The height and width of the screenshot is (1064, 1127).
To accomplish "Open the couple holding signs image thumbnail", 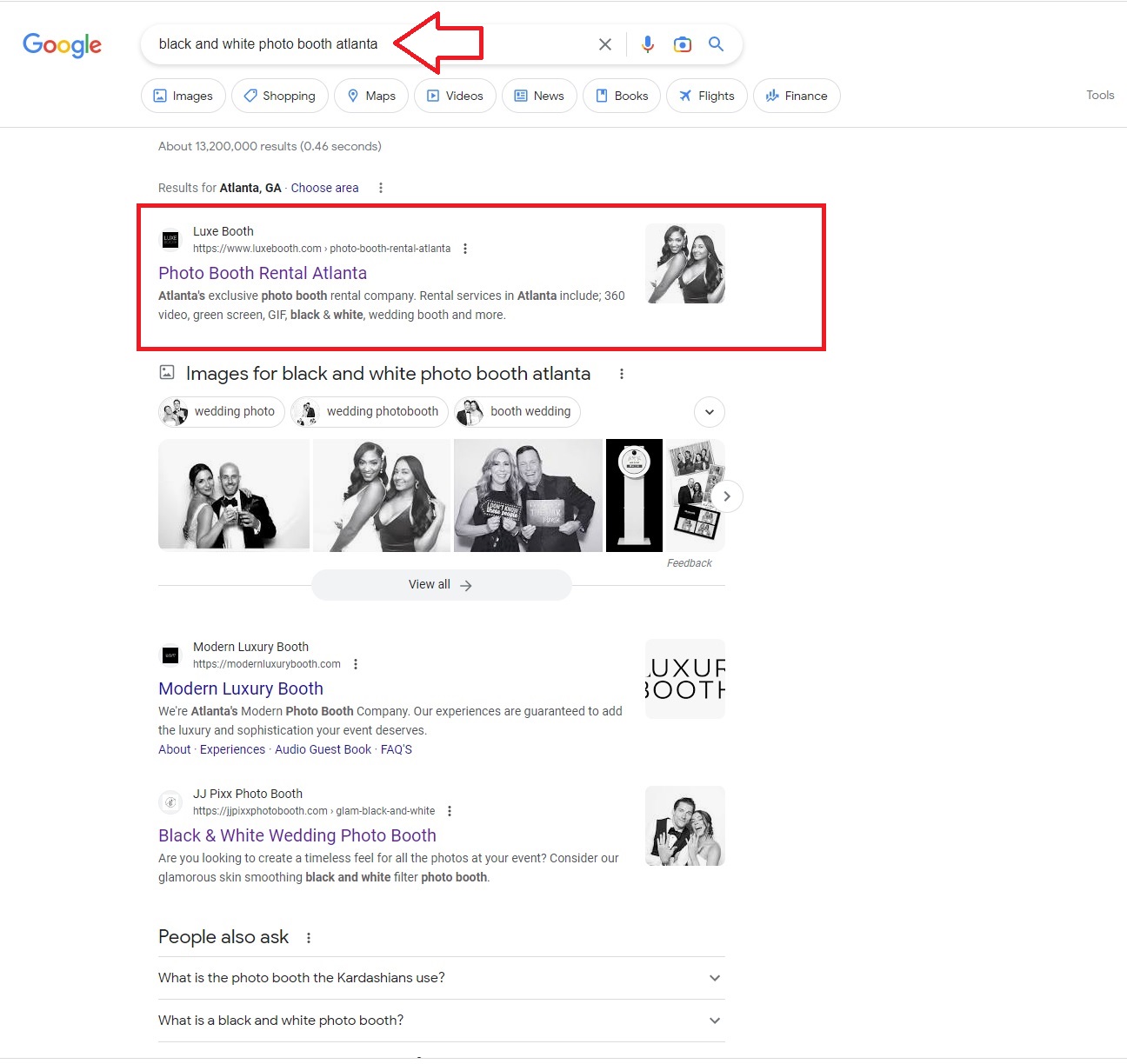I will (529, 495).
